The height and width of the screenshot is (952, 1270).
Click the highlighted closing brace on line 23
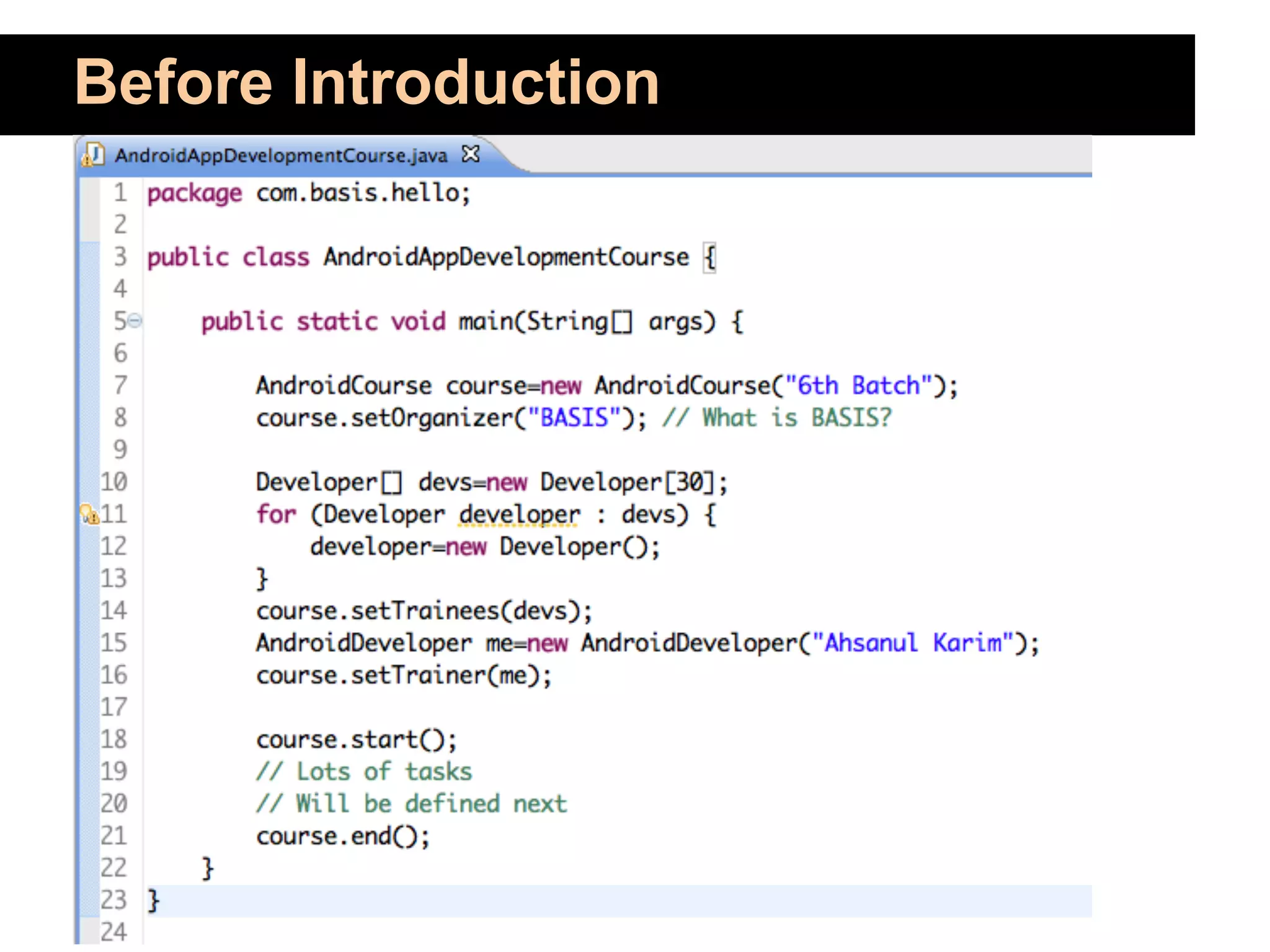click(153, 901)
